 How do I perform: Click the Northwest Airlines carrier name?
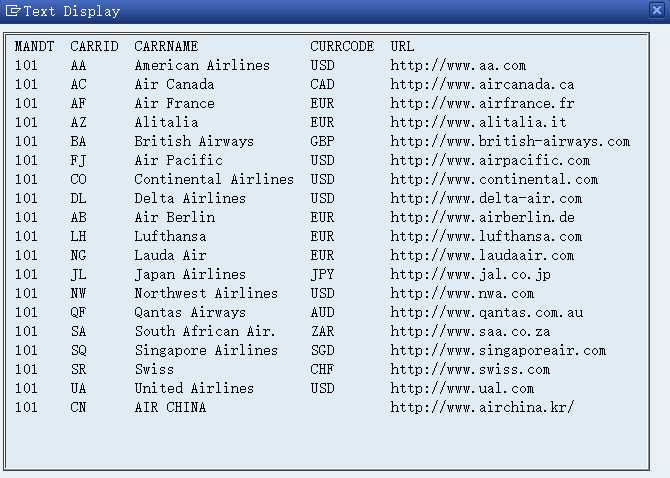(x=206, y=293)
